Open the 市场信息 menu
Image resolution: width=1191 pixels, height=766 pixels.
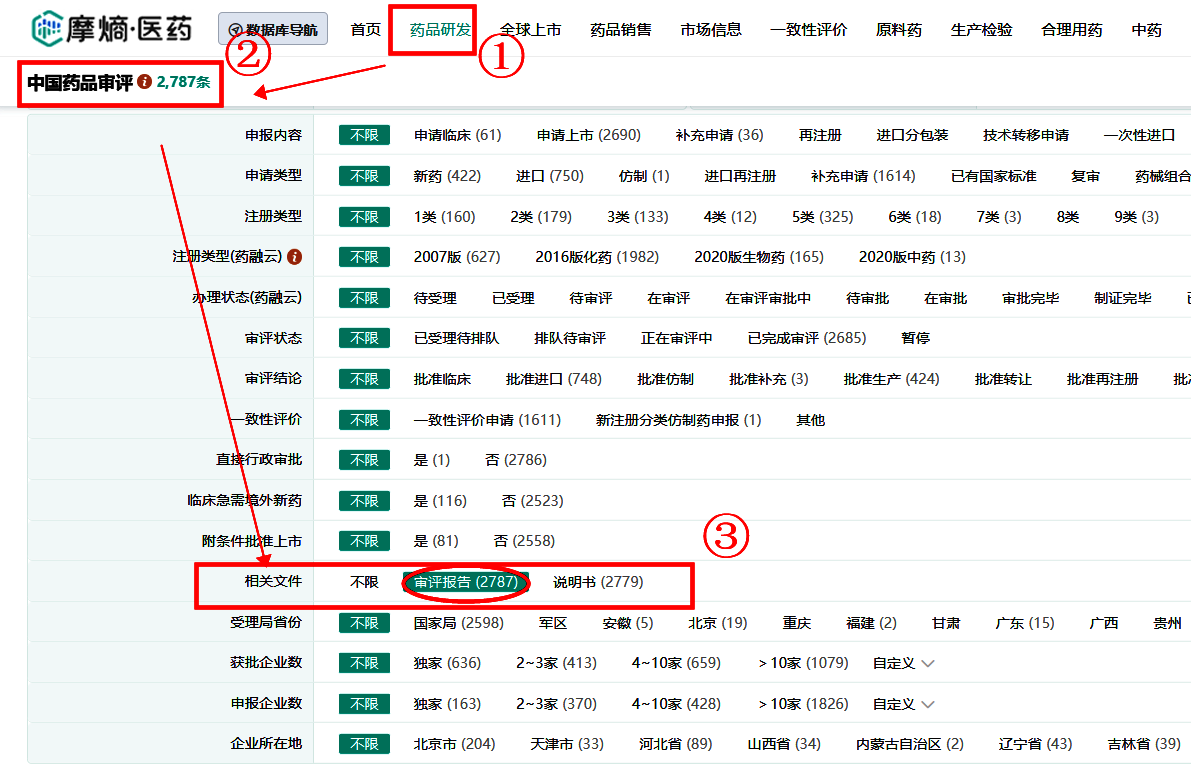click(711, 30)
